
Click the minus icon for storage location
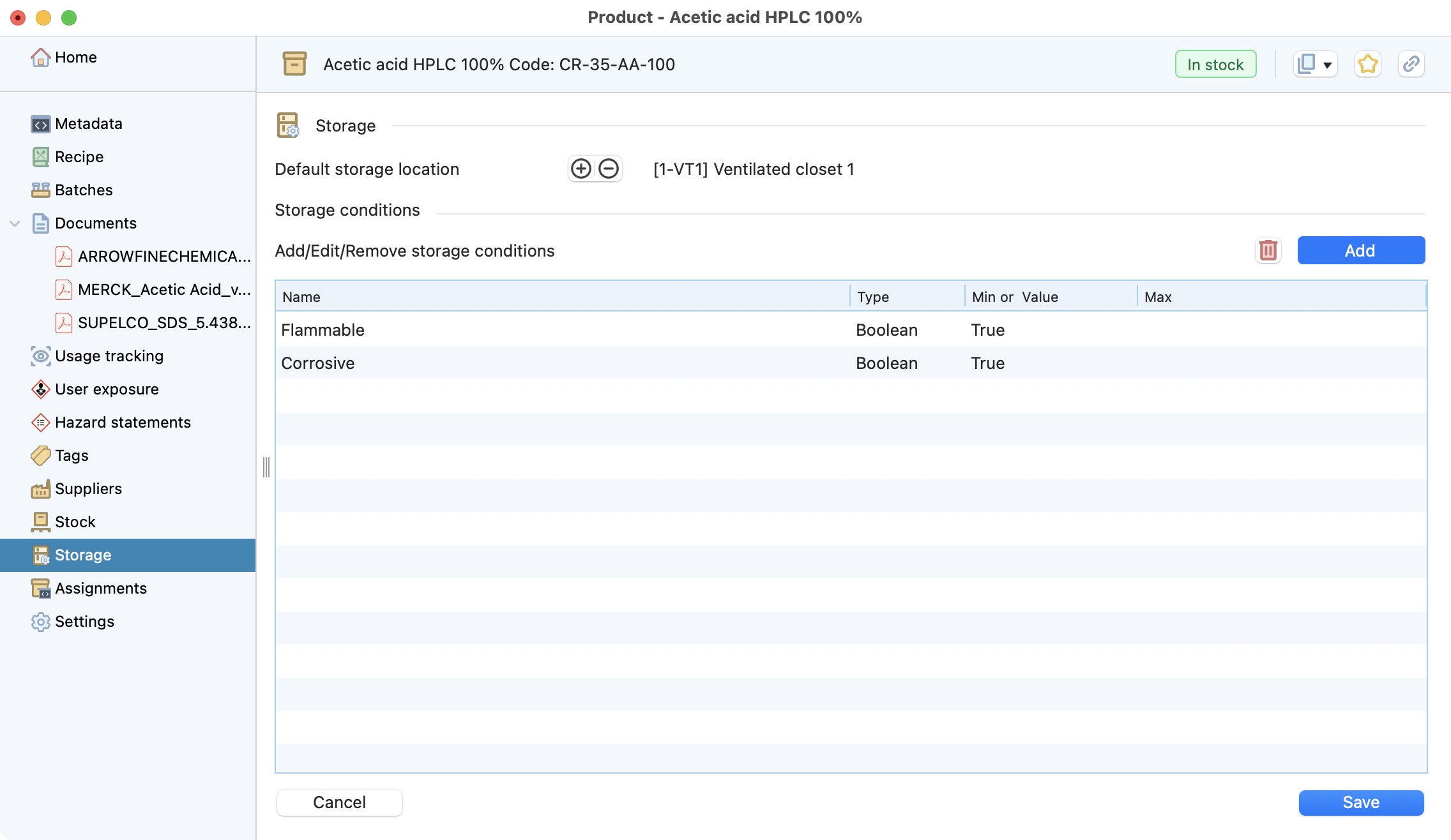609,169
